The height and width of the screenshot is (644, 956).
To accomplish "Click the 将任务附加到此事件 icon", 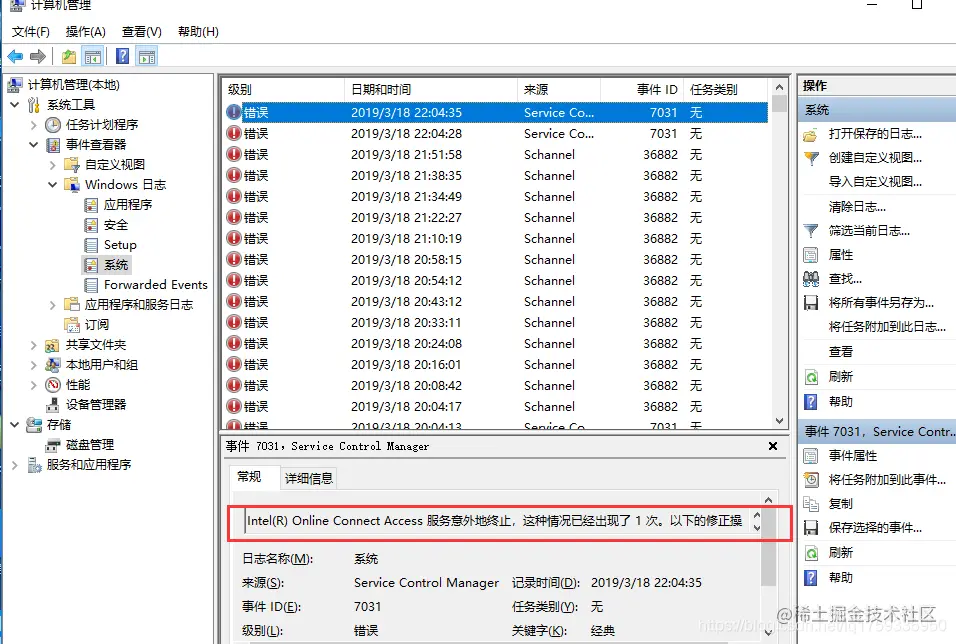I will pyautogui.click(x=811, y=480).
